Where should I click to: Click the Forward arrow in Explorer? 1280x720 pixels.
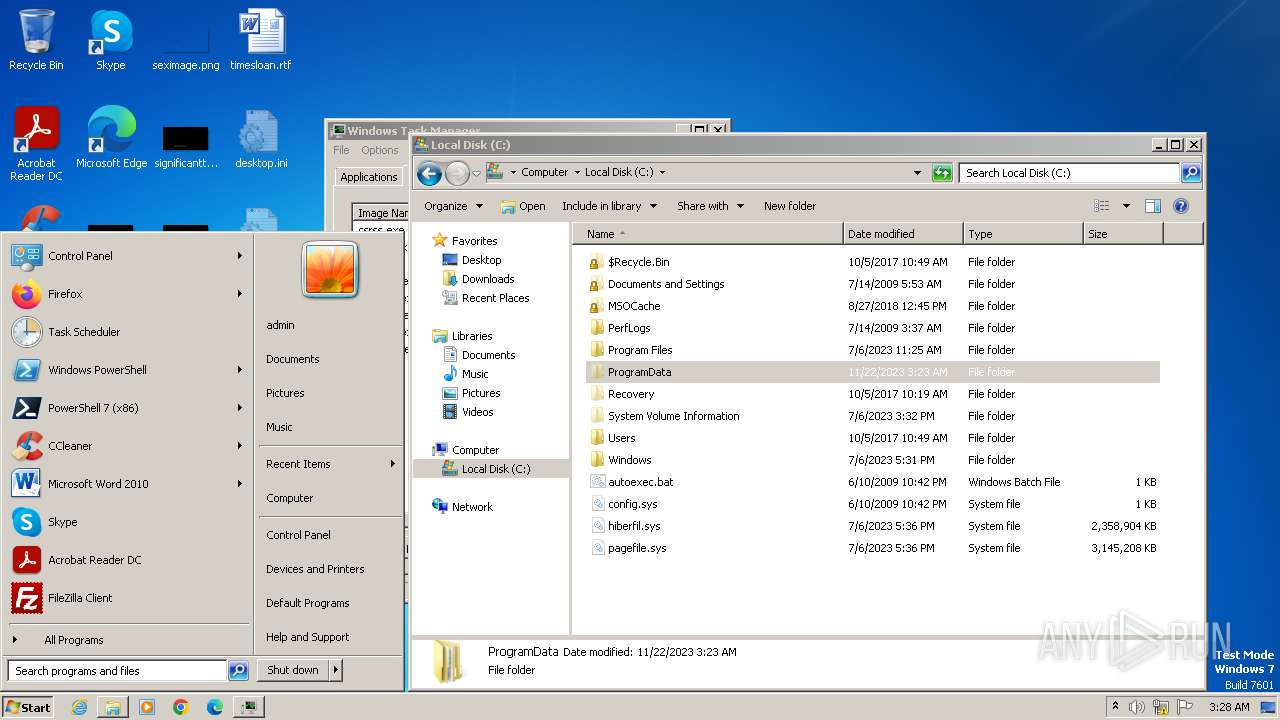pyautogui.click(x=457, y=173)
